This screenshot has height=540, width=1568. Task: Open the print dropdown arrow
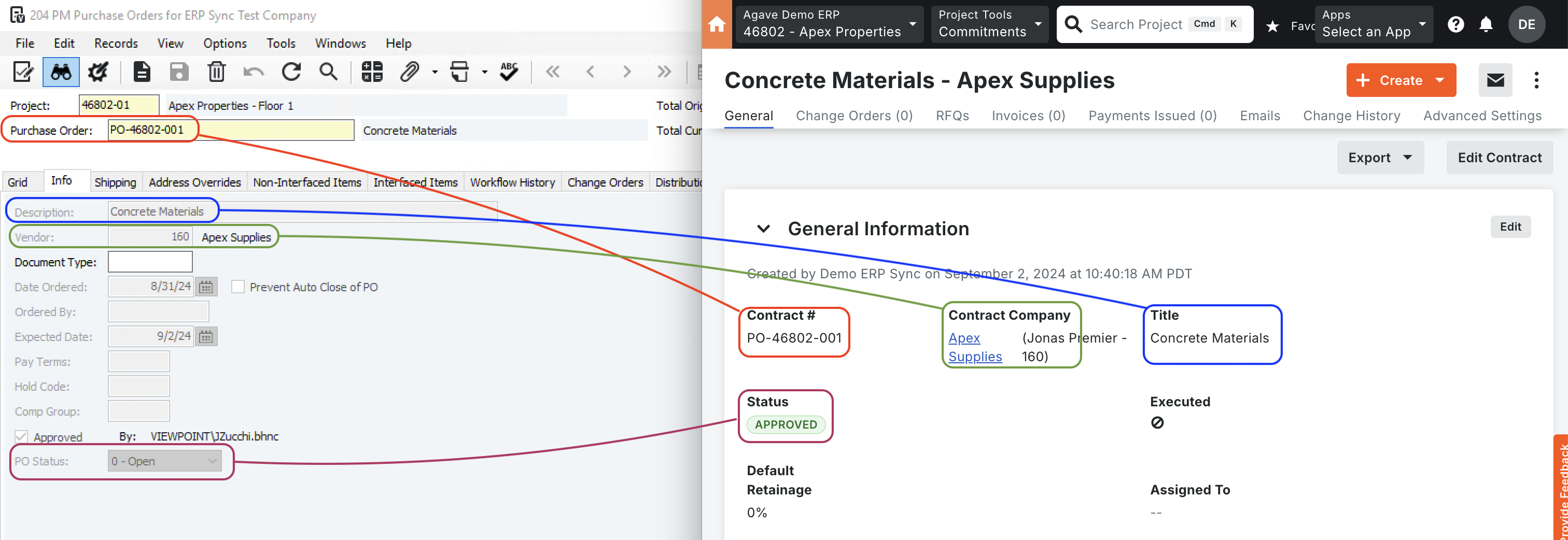pos(484,73)
